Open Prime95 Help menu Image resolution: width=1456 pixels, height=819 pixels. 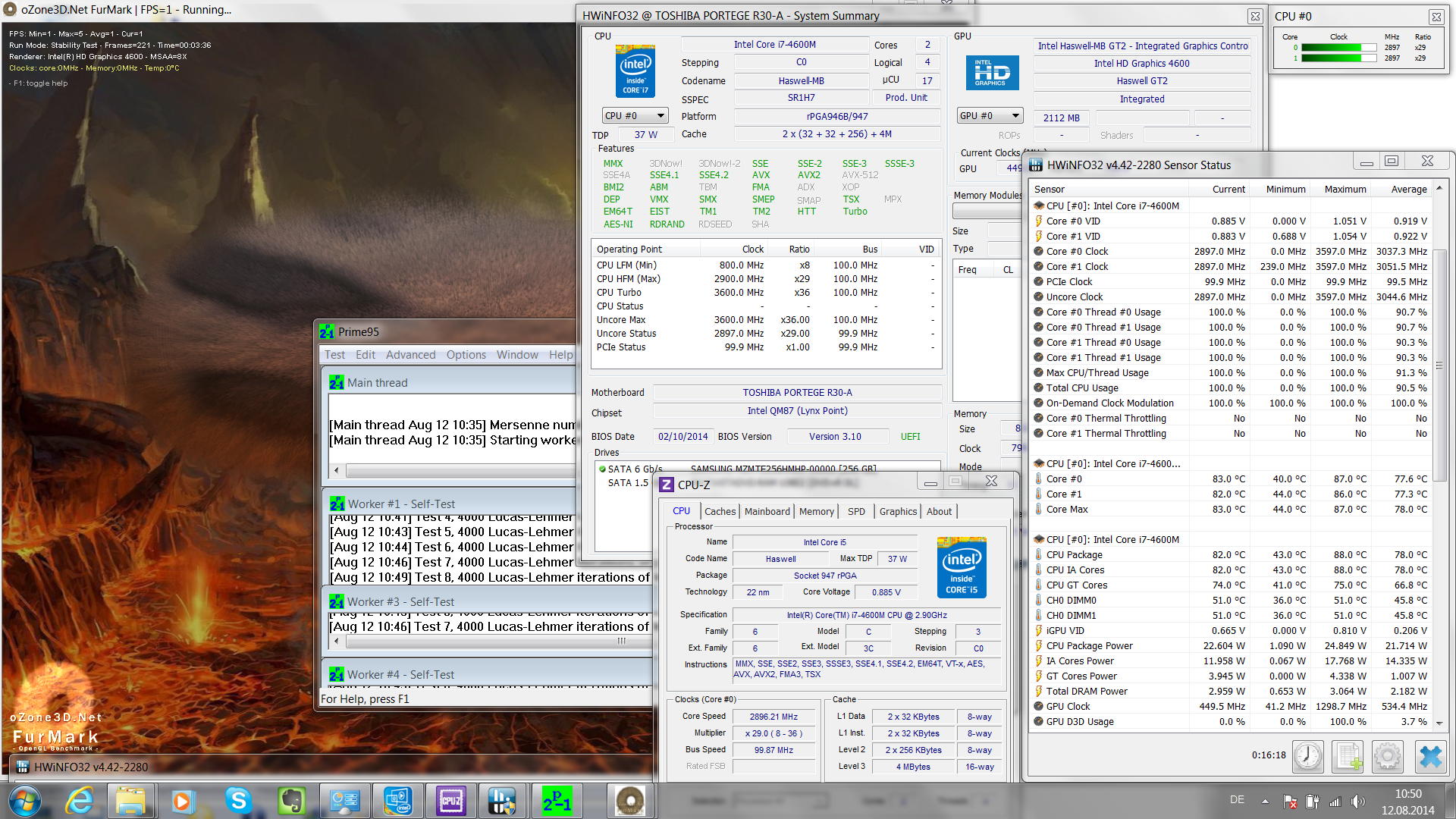tap(561, 355)
